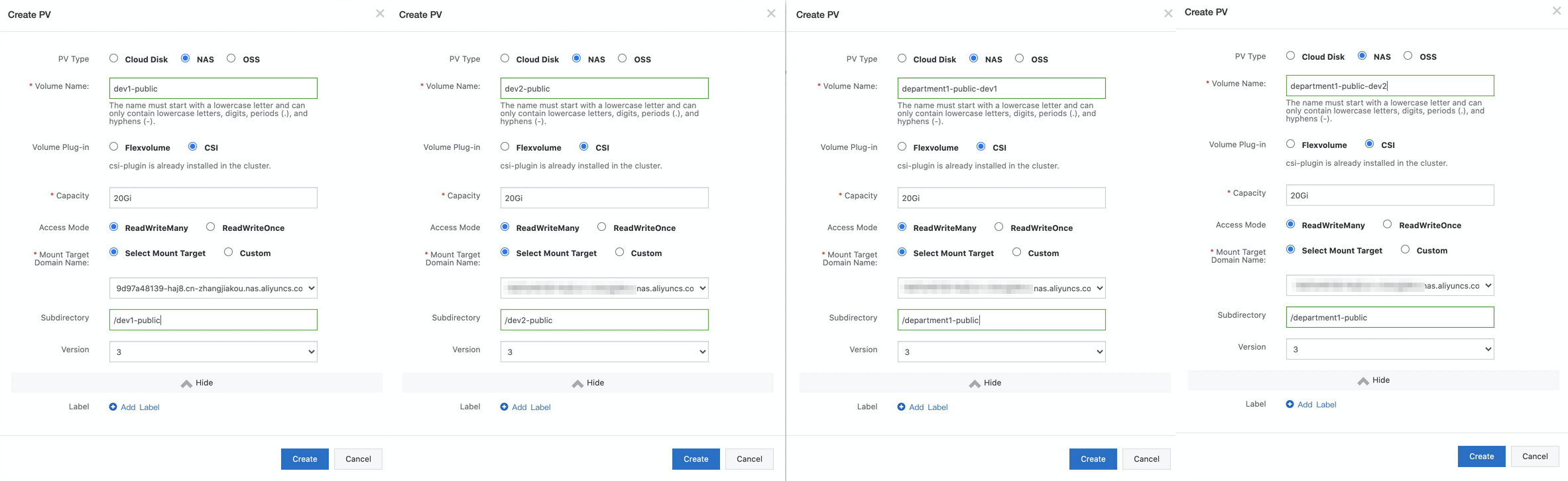Image resolution: width=1568 pixels, height=481 pixels.
Task: Select OSS in department1-public-dev2 dialog
Action: point(1408,56)
